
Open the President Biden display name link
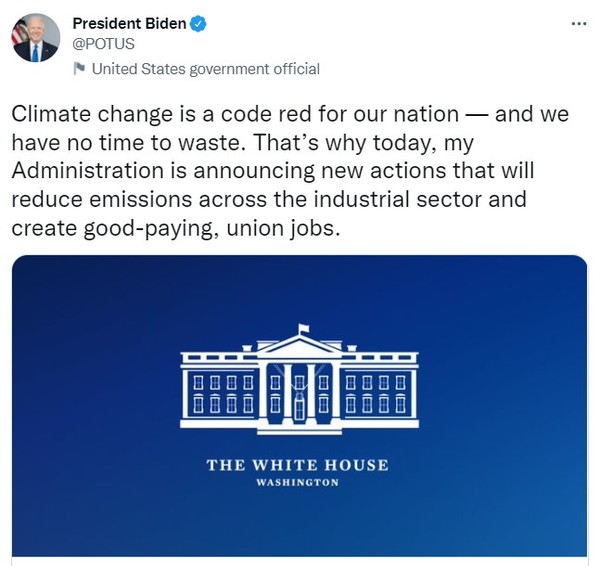129,24
